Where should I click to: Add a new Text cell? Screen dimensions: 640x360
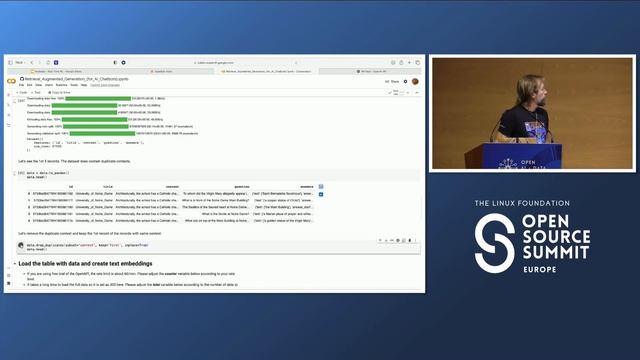click(x=36, y=93)
